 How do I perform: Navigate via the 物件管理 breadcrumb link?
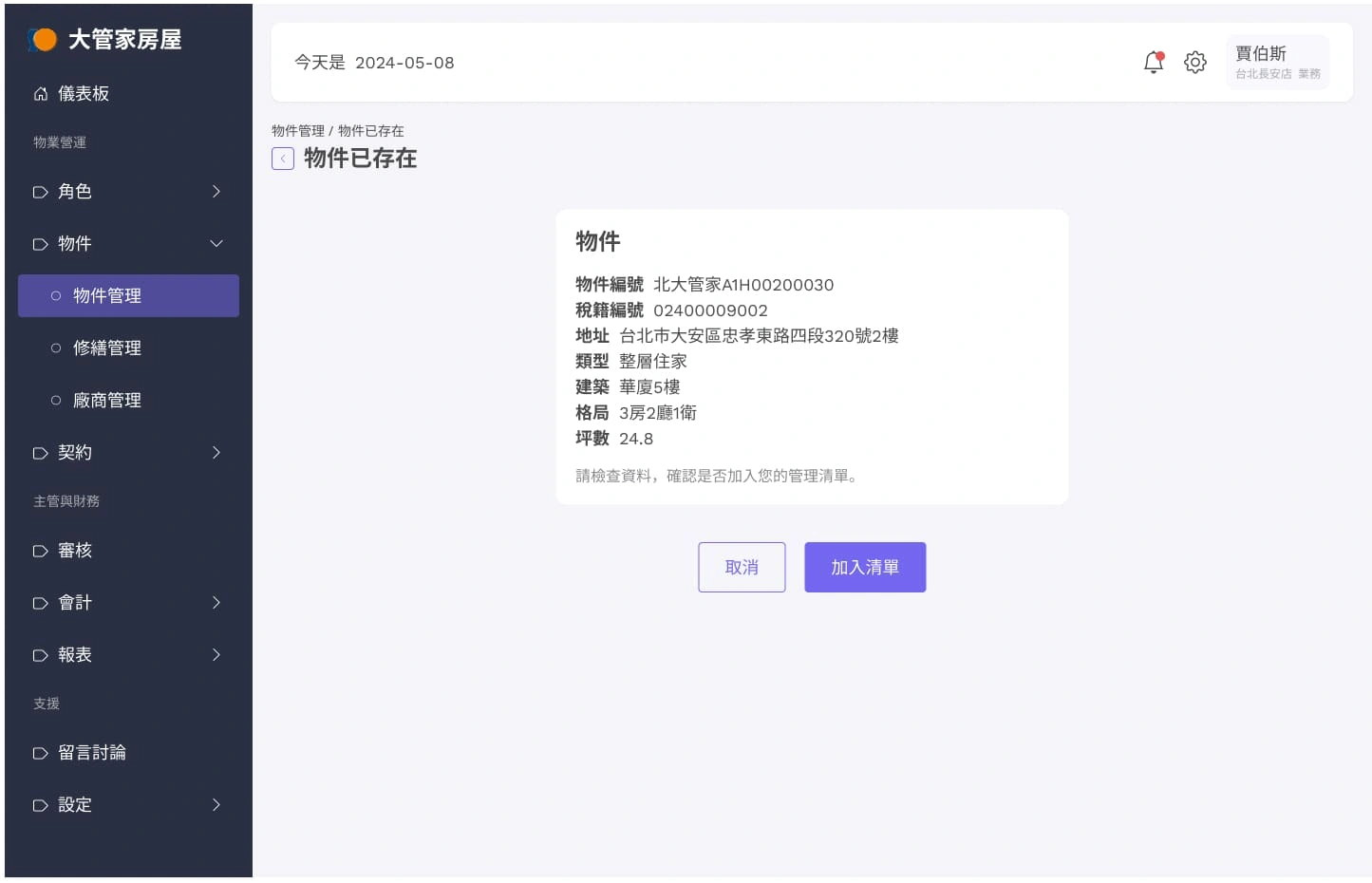click(x=298, y=130)
